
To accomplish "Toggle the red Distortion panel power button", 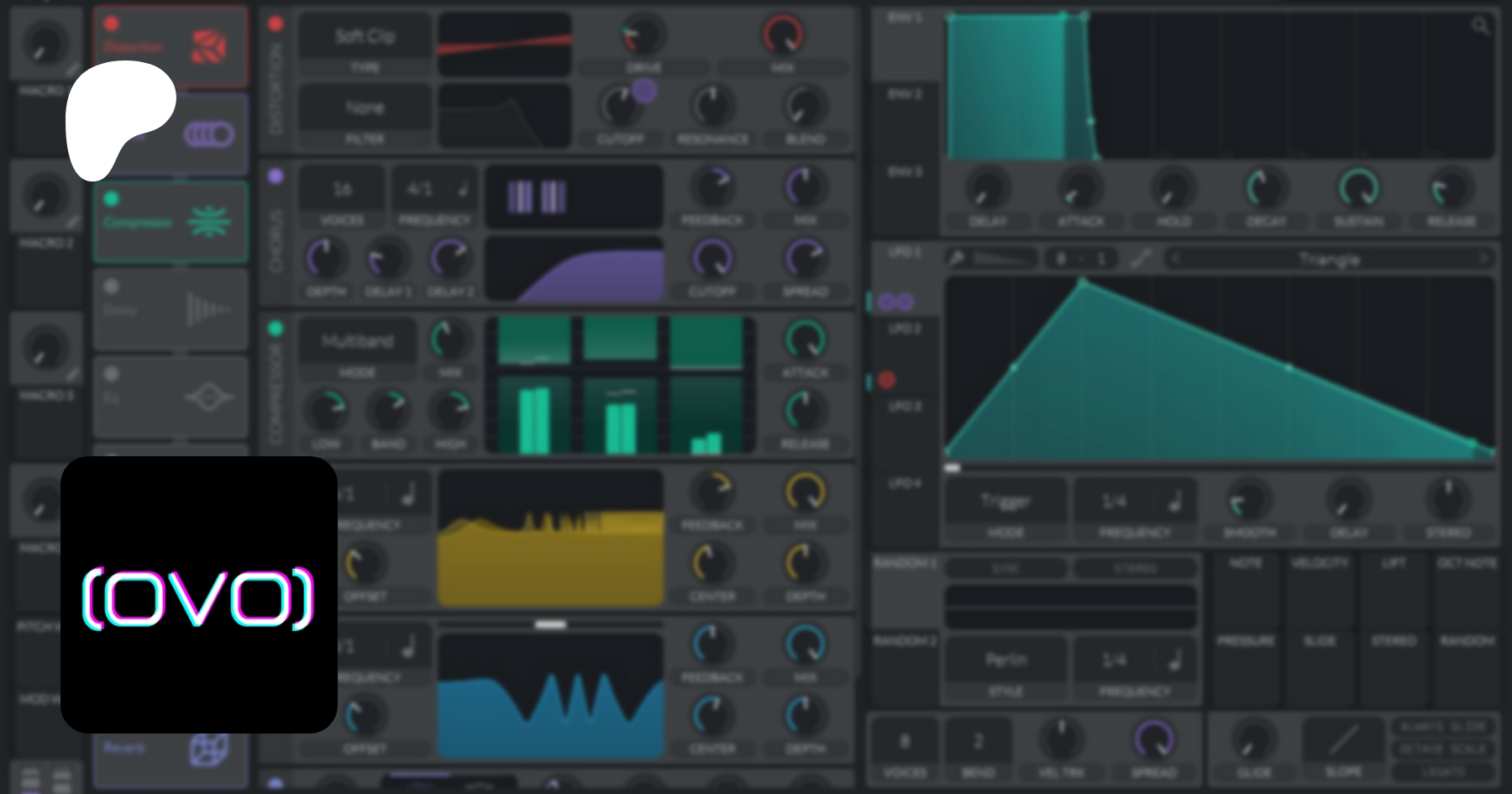I will coord(276,24).
